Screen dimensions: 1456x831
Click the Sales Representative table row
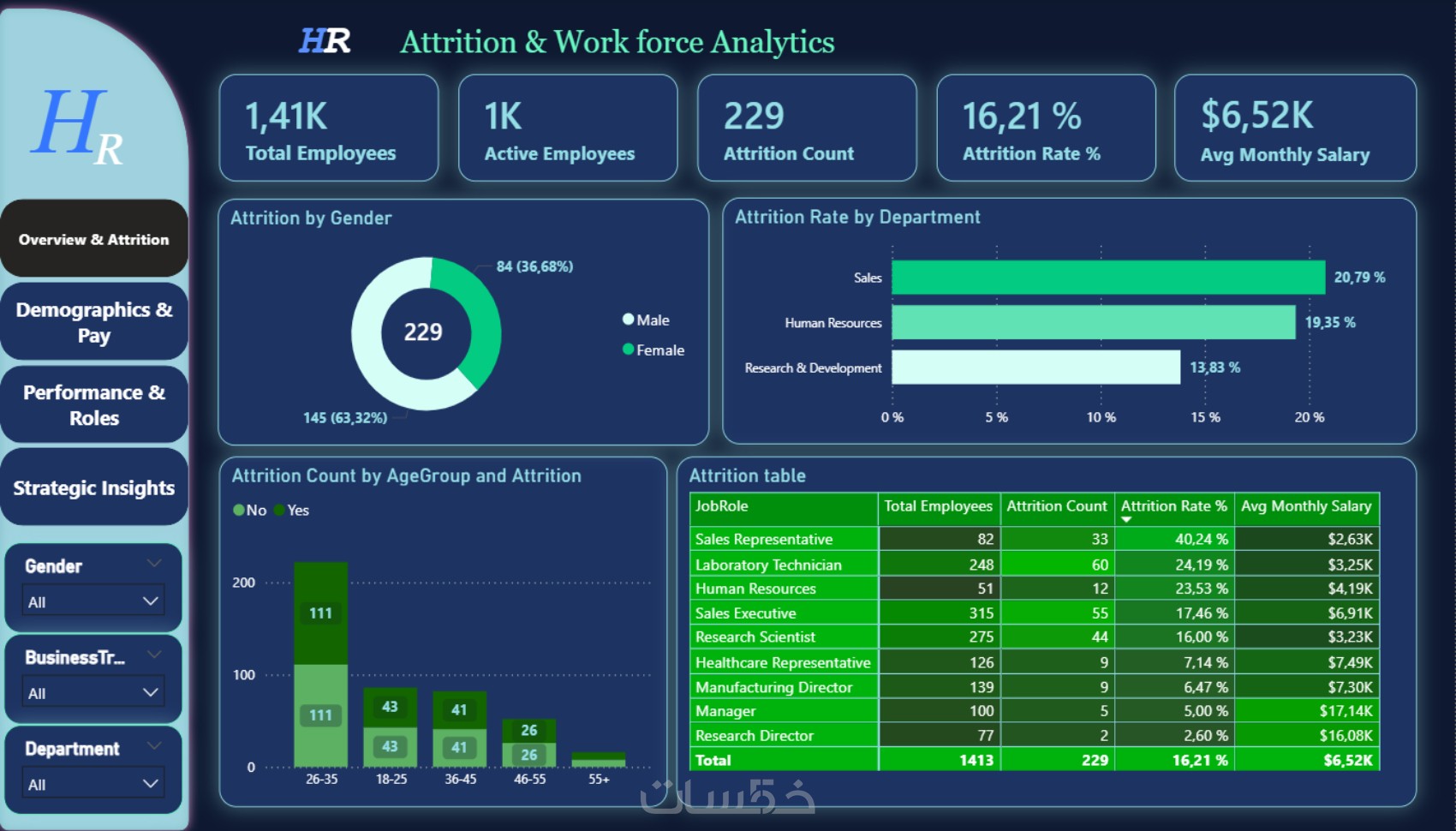coord(1035,539)
